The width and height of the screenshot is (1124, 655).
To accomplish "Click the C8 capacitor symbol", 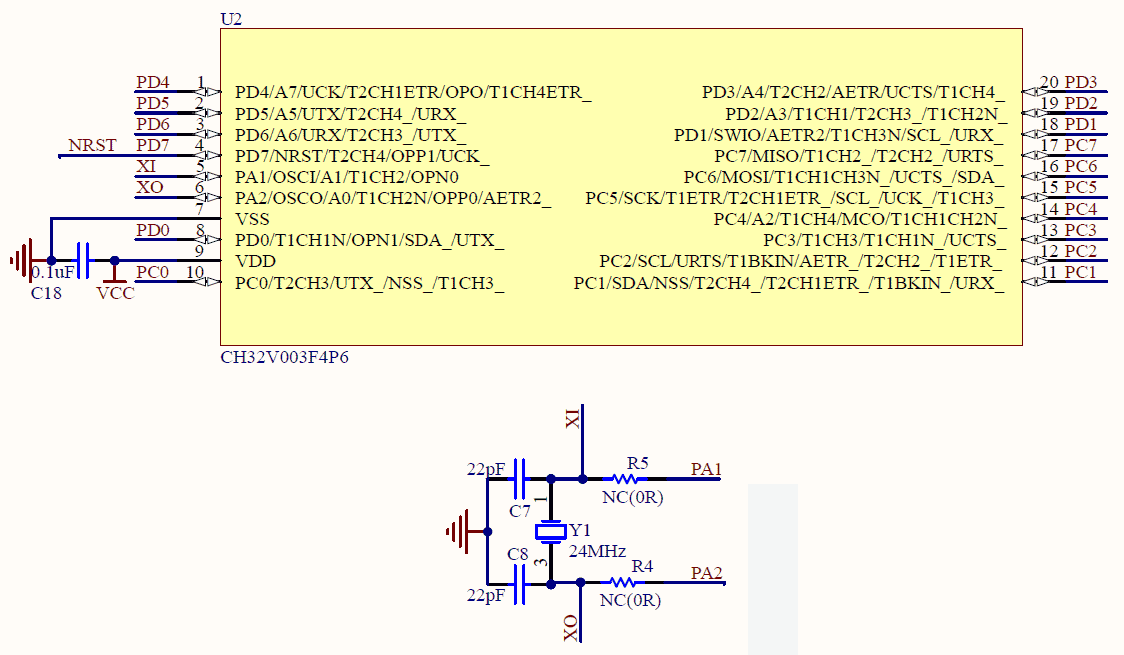I will point(519,583).
